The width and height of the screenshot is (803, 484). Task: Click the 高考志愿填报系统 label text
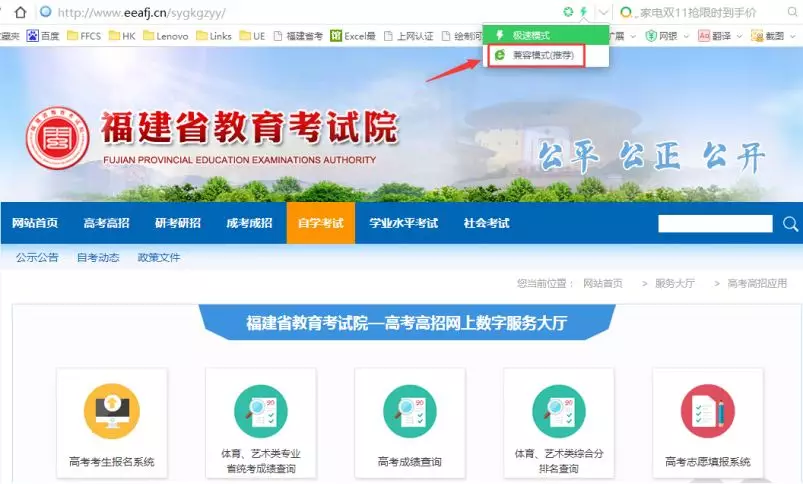click(708, 461)
